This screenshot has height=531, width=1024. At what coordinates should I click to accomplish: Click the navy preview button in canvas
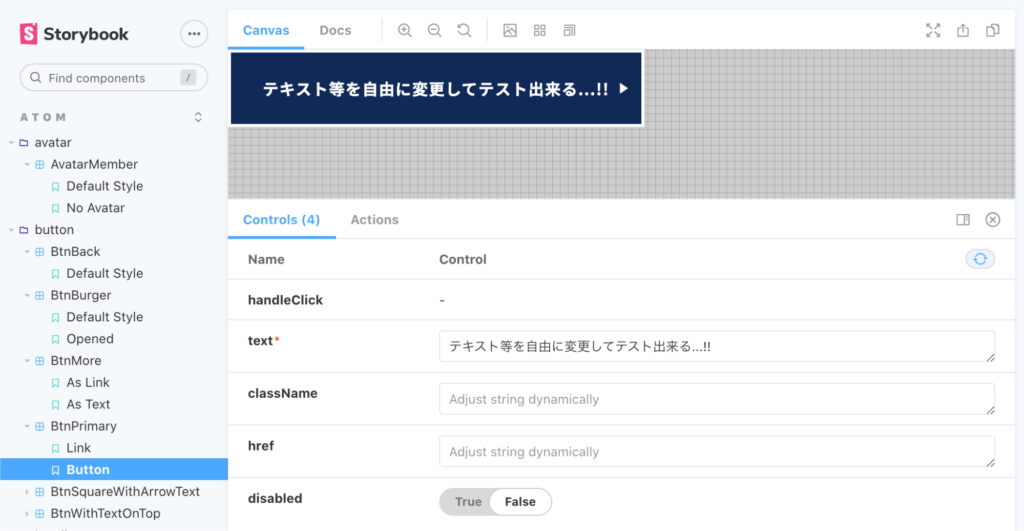coord(436,89)
